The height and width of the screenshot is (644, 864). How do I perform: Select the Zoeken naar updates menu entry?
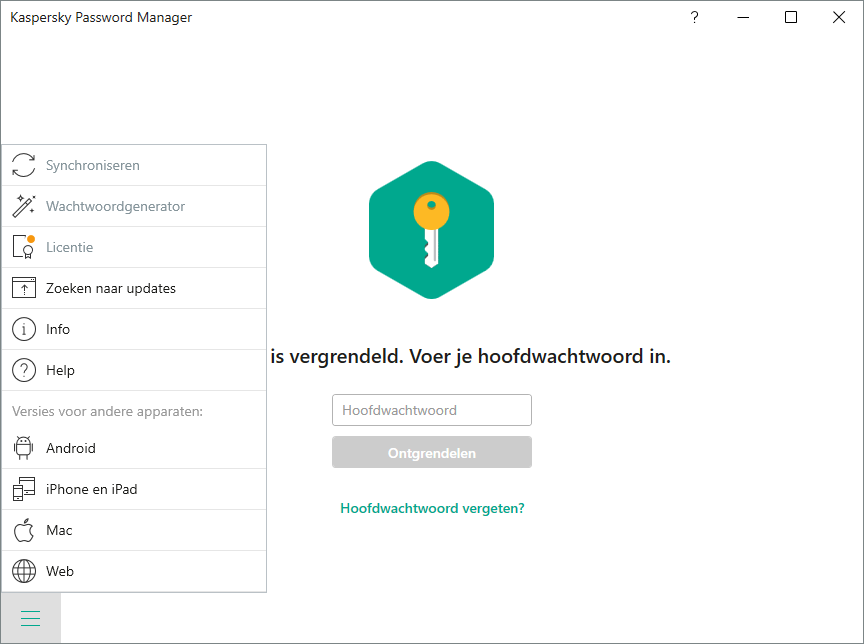coord(134,288)
